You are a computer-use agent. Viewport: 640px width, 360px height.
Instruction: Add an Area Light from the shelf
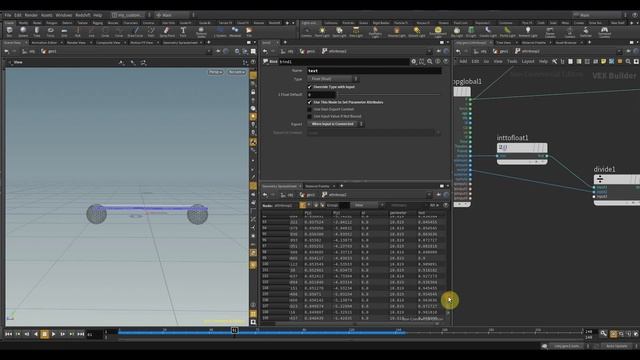click(356, 32)
